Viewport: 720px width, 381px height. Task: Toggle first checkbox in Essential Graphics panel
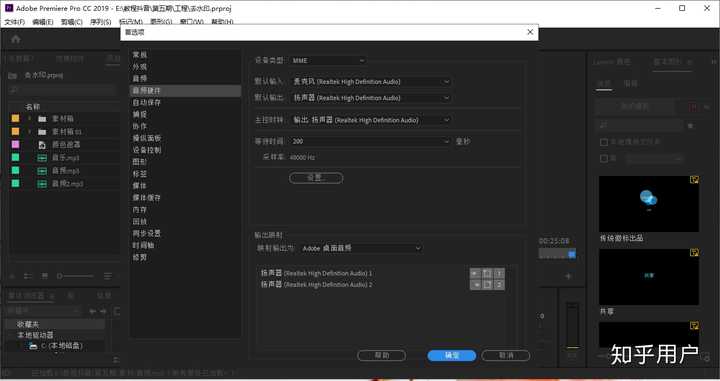[x=604, y=142]
